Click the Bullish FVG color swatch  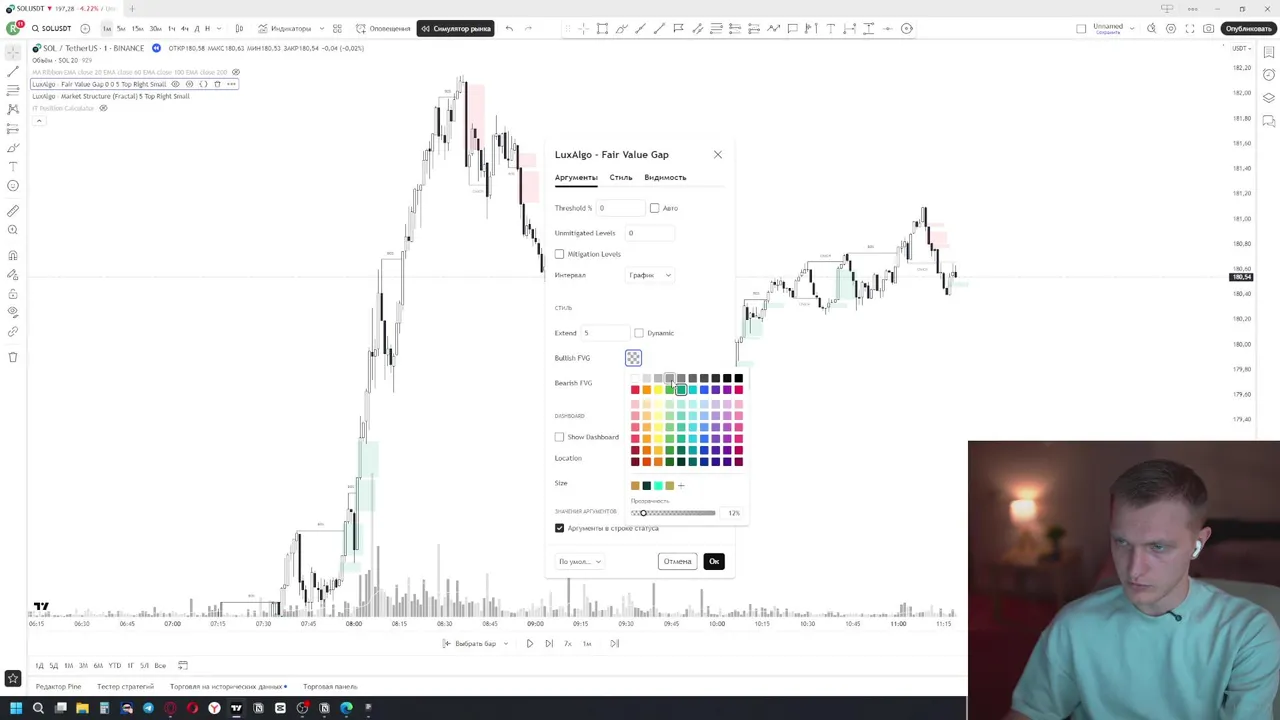pyautogui.click(x=633, y=358)
